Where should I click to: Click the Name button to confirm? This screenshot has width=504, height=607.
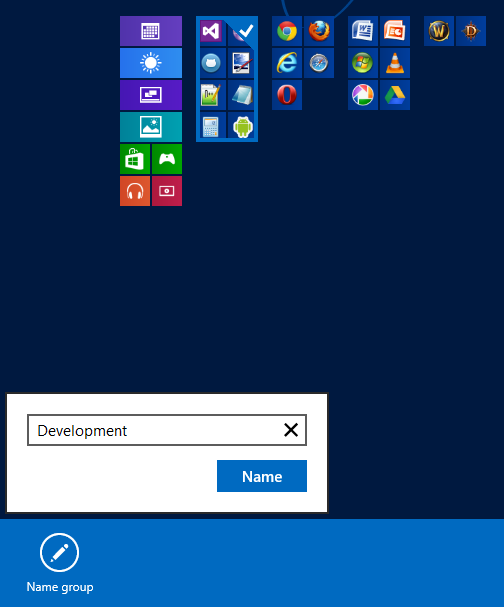point(262,476)
